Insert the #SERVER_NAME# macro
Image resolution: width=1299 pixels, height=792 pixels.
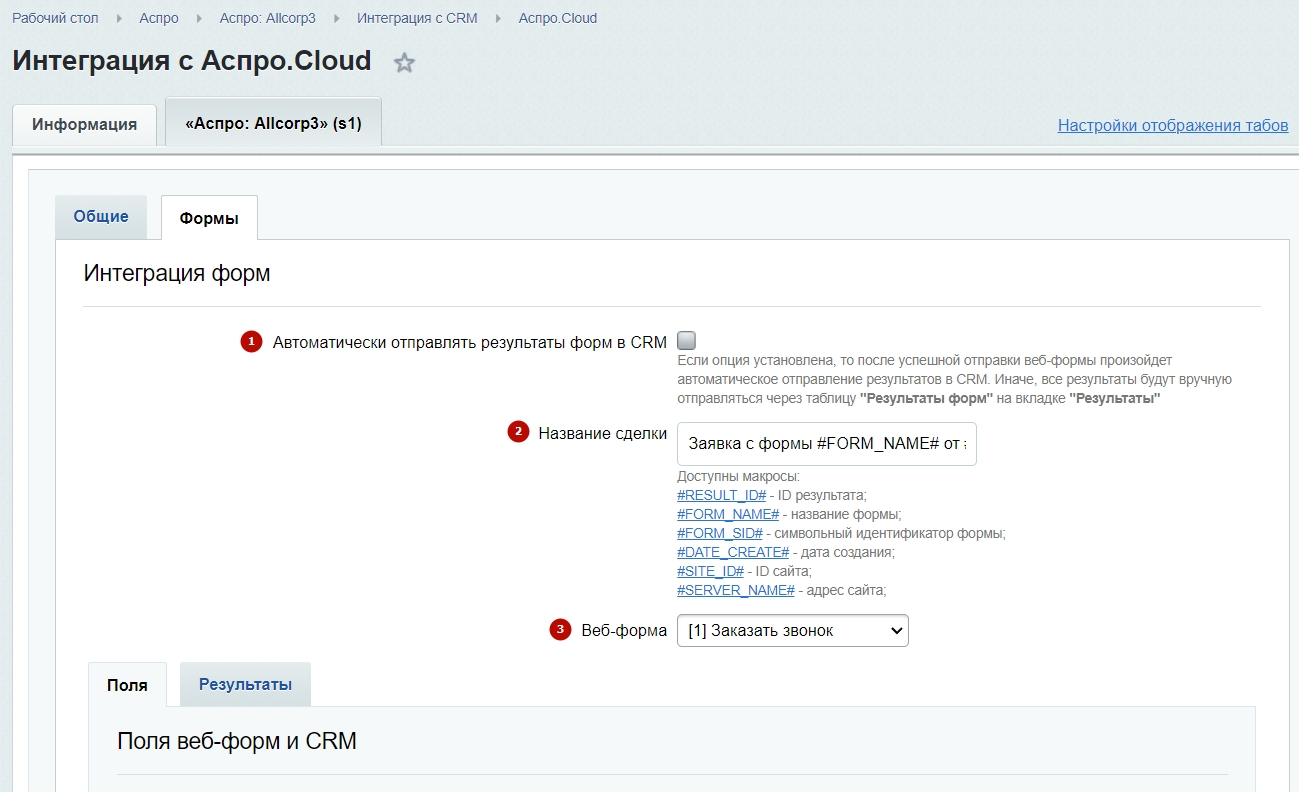[x=736, y=590]
